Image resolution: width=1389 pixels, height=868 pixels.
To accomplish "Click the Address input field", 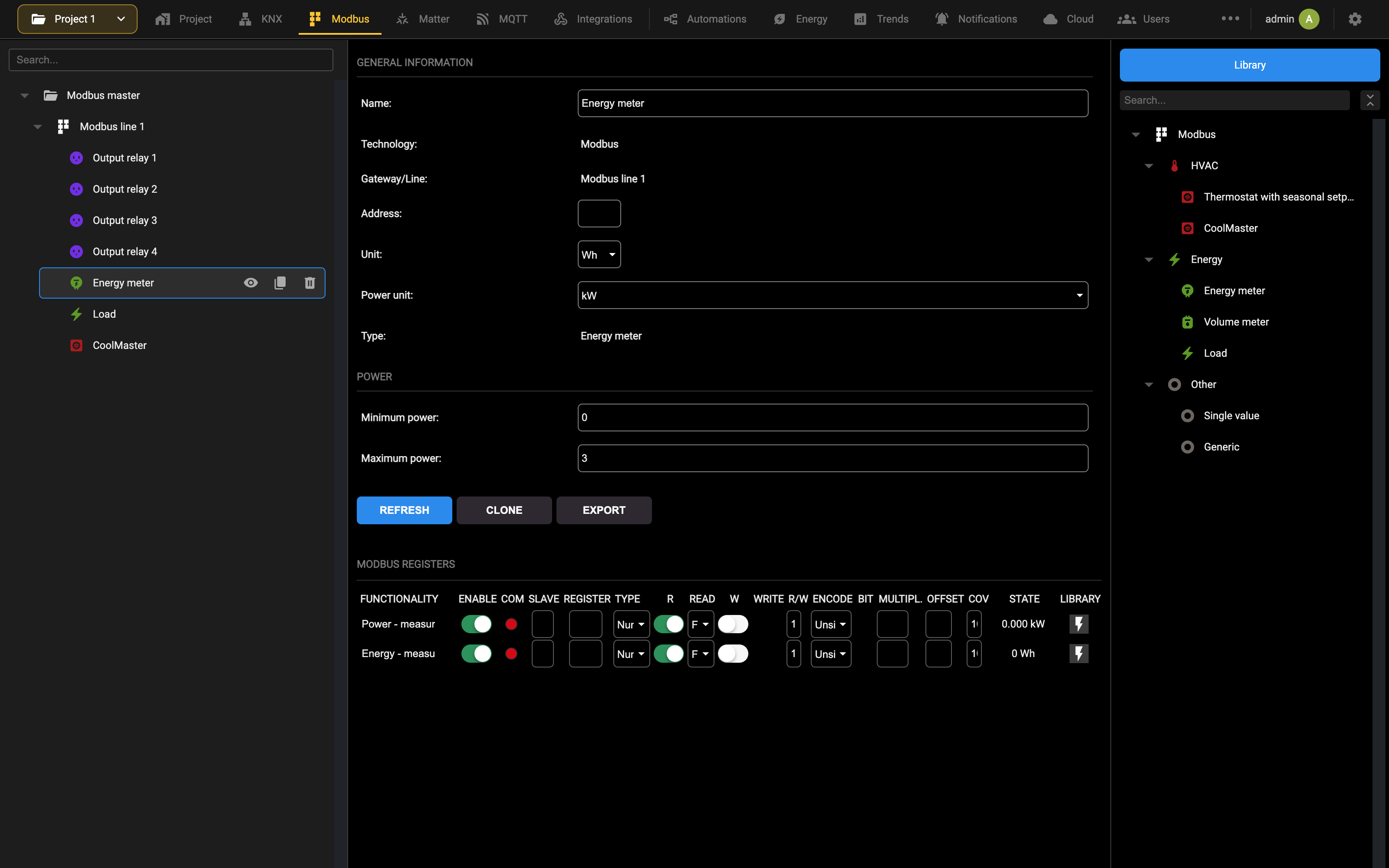I will pyautogui.click(x=599, y=214).
